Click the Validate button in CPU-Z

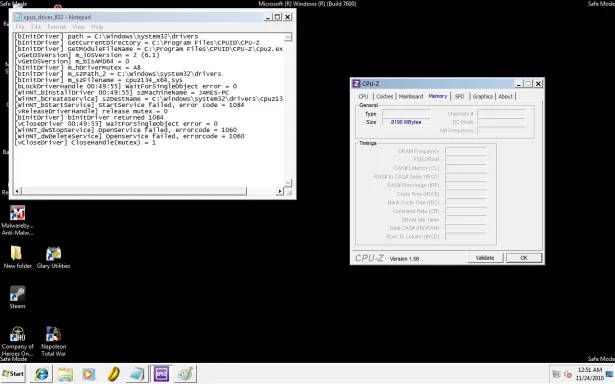(x=485, y=258)
